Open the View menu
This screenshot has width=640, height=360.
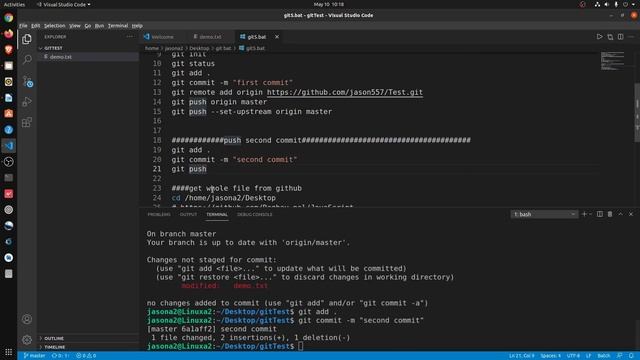pyautogui.click(x=75, y=26)
